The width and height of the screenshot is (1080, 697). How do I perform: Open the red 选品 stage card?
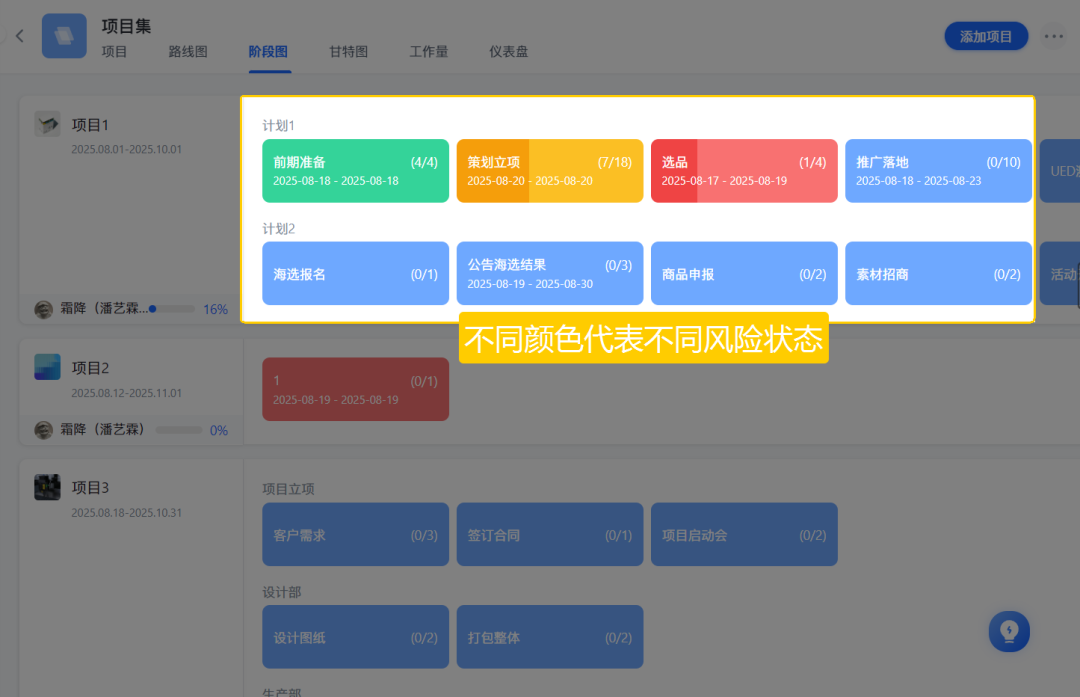tap(743, 171)
